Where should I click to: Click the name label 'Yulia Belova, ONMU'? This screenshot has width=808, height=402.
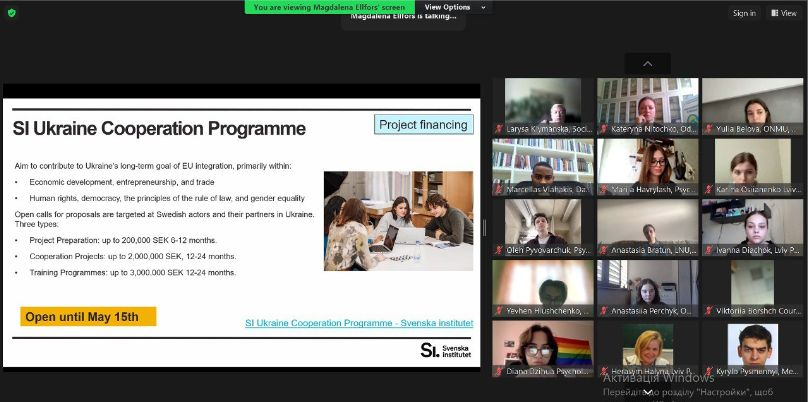pos(756,129)
